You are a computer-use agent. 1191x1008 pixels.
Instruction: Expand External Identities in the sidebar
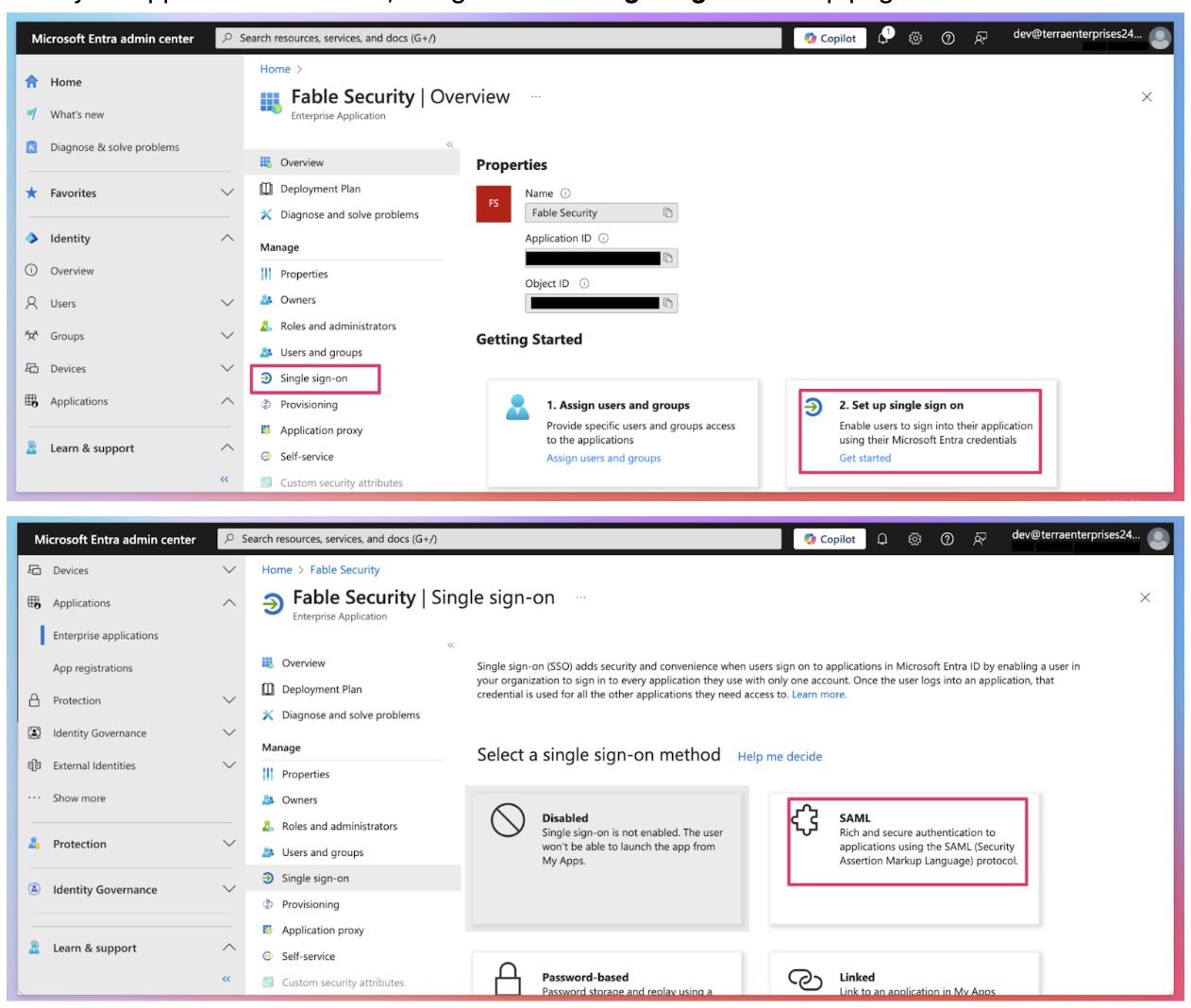pos(229,765)
